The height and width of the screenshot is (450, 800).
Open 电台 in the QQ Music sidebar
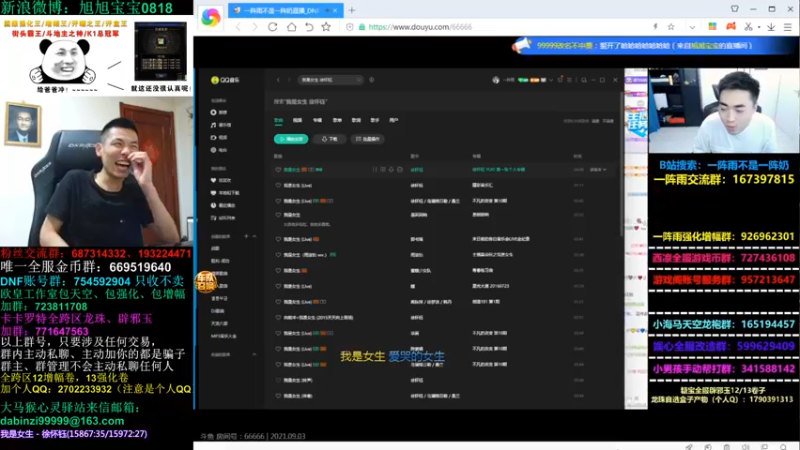(x=218, y=150)
